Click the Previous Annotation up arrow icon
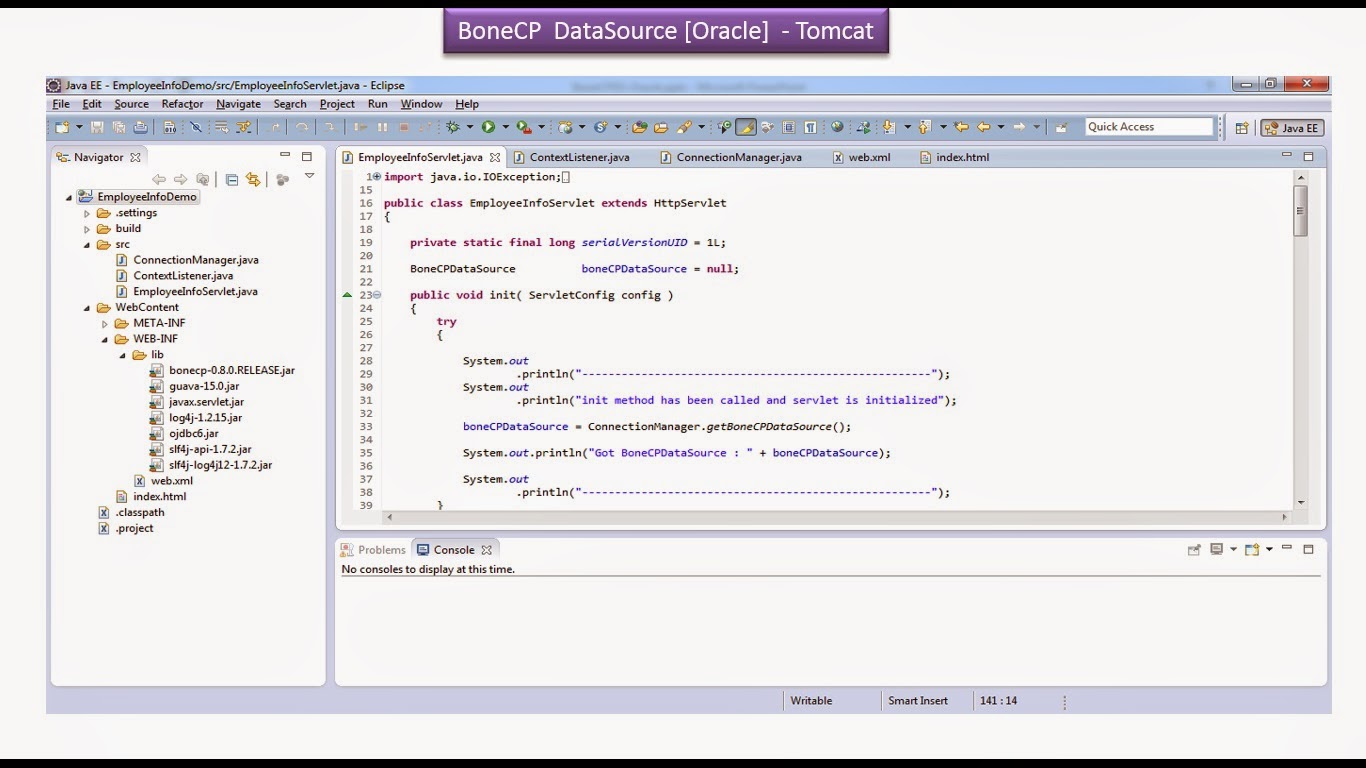This screenshot has width=1366, height=768. point(924,127)
